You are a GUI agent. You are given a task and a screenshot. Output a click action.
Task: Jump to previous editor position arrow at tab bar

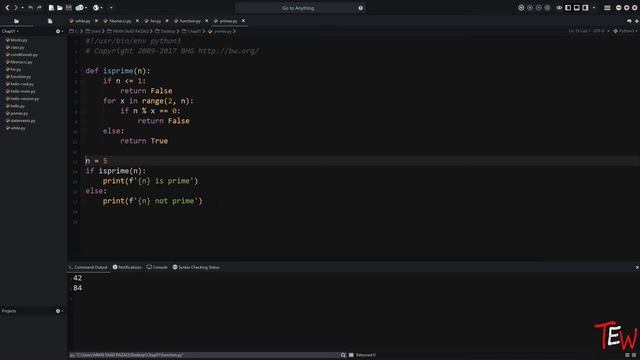[629, 21]
